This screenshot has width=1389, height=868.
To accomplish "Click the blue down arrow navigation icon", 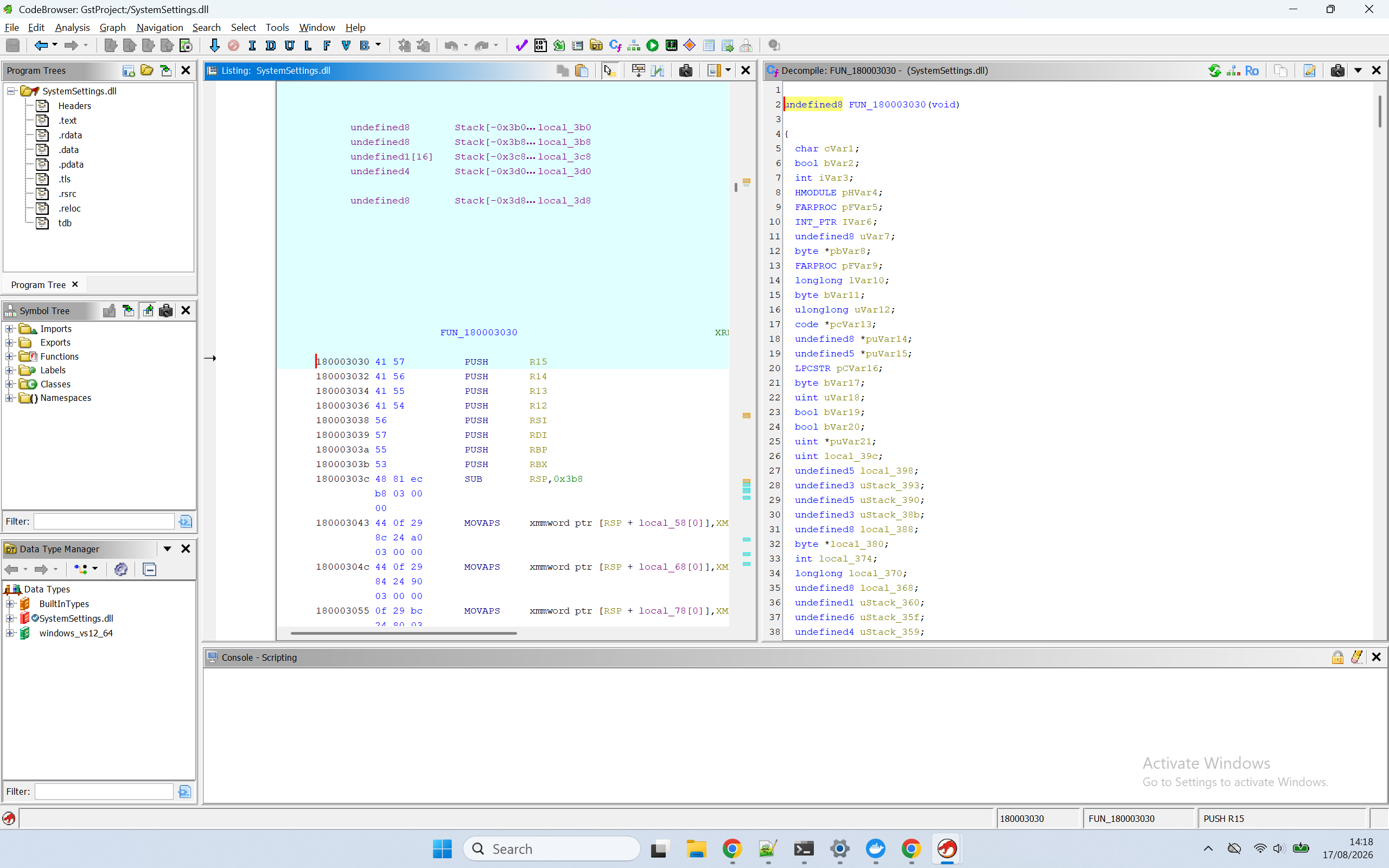I will point(215,46).
